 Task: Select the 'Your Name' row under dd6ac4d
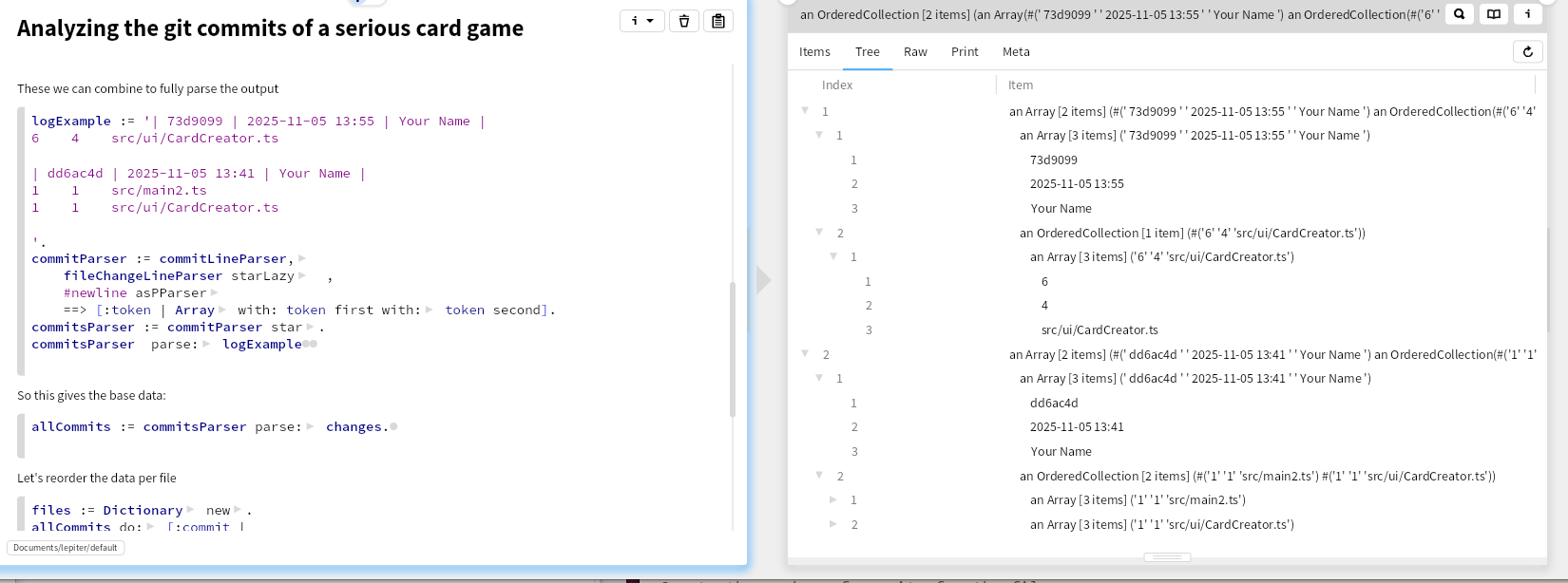tap(1061, 452)
